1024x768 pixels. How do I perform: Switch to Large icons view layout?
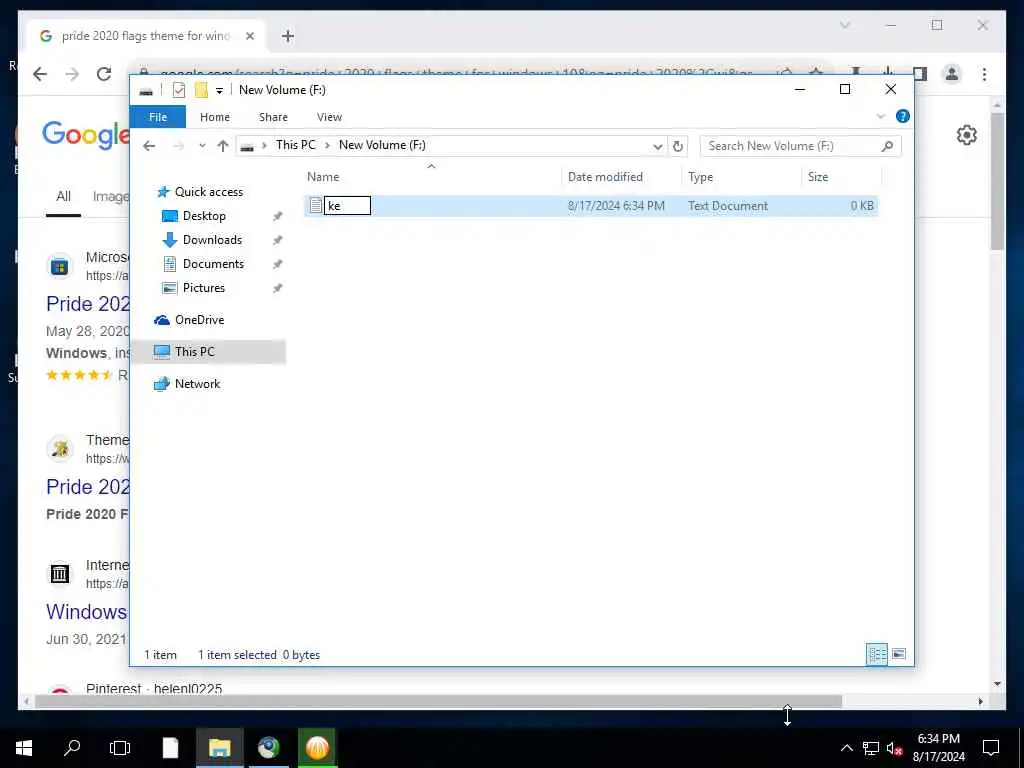(899, 654)
